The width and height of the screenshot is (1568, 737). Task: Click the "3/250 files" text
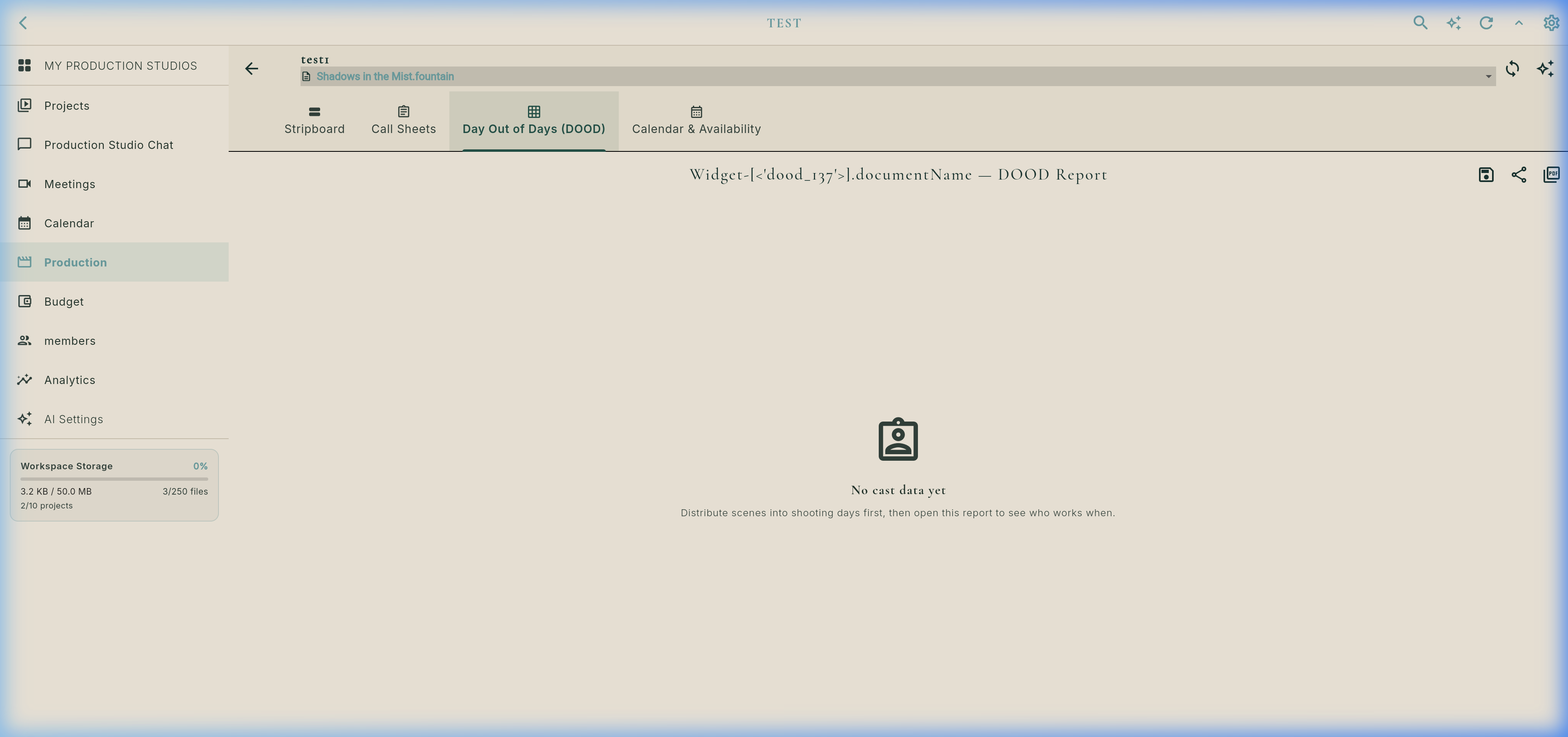(x=185, y=491)
